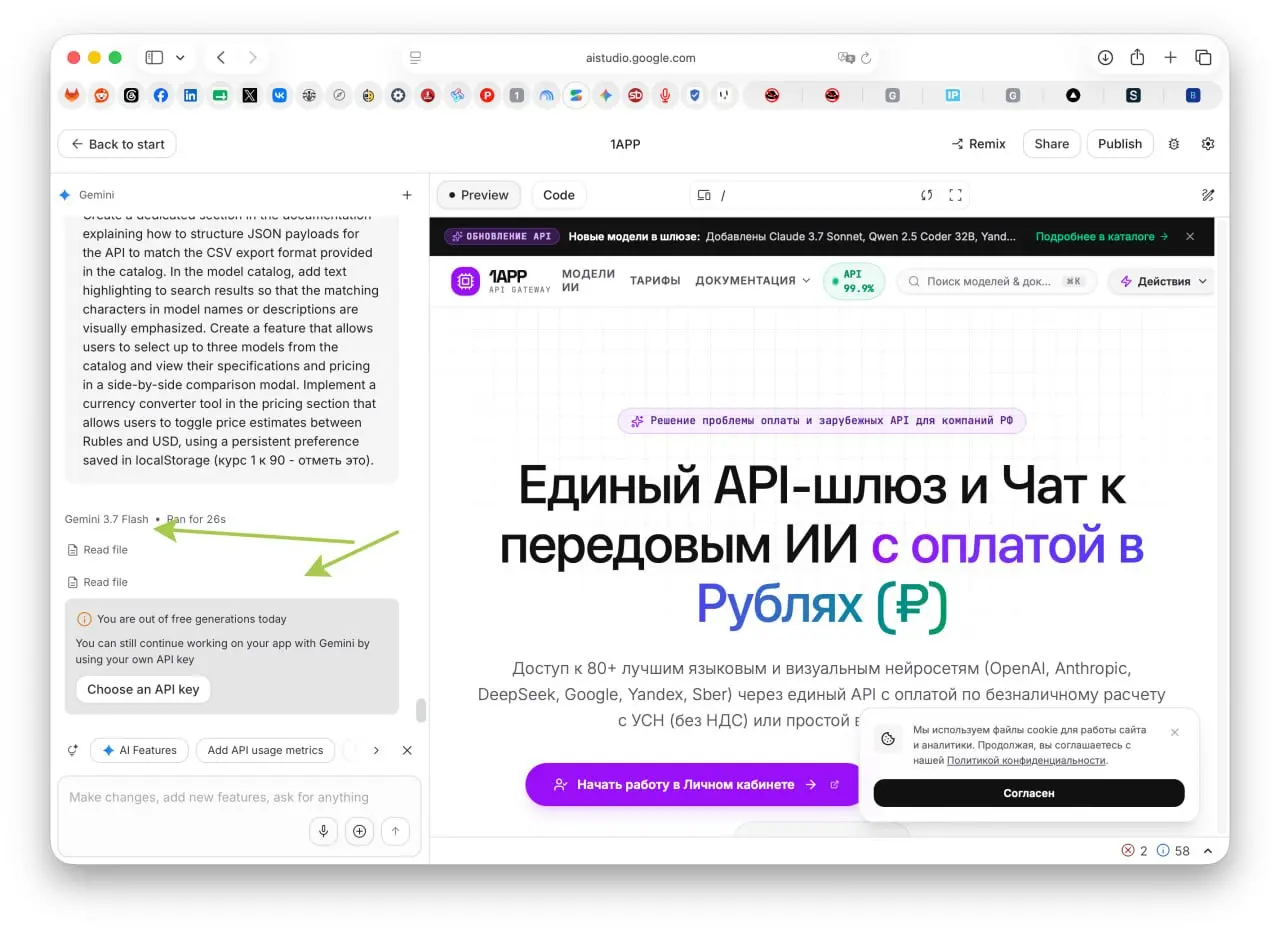Click the 1APP logo in preview

(501, 281)
